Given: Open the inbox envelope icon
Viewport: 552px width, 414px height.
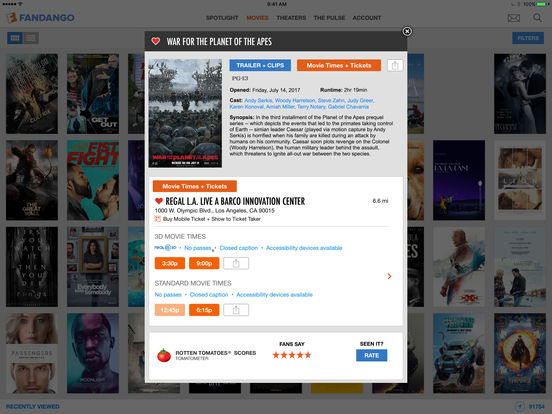Looking at the screenshot, I should [x=514, y=18].
